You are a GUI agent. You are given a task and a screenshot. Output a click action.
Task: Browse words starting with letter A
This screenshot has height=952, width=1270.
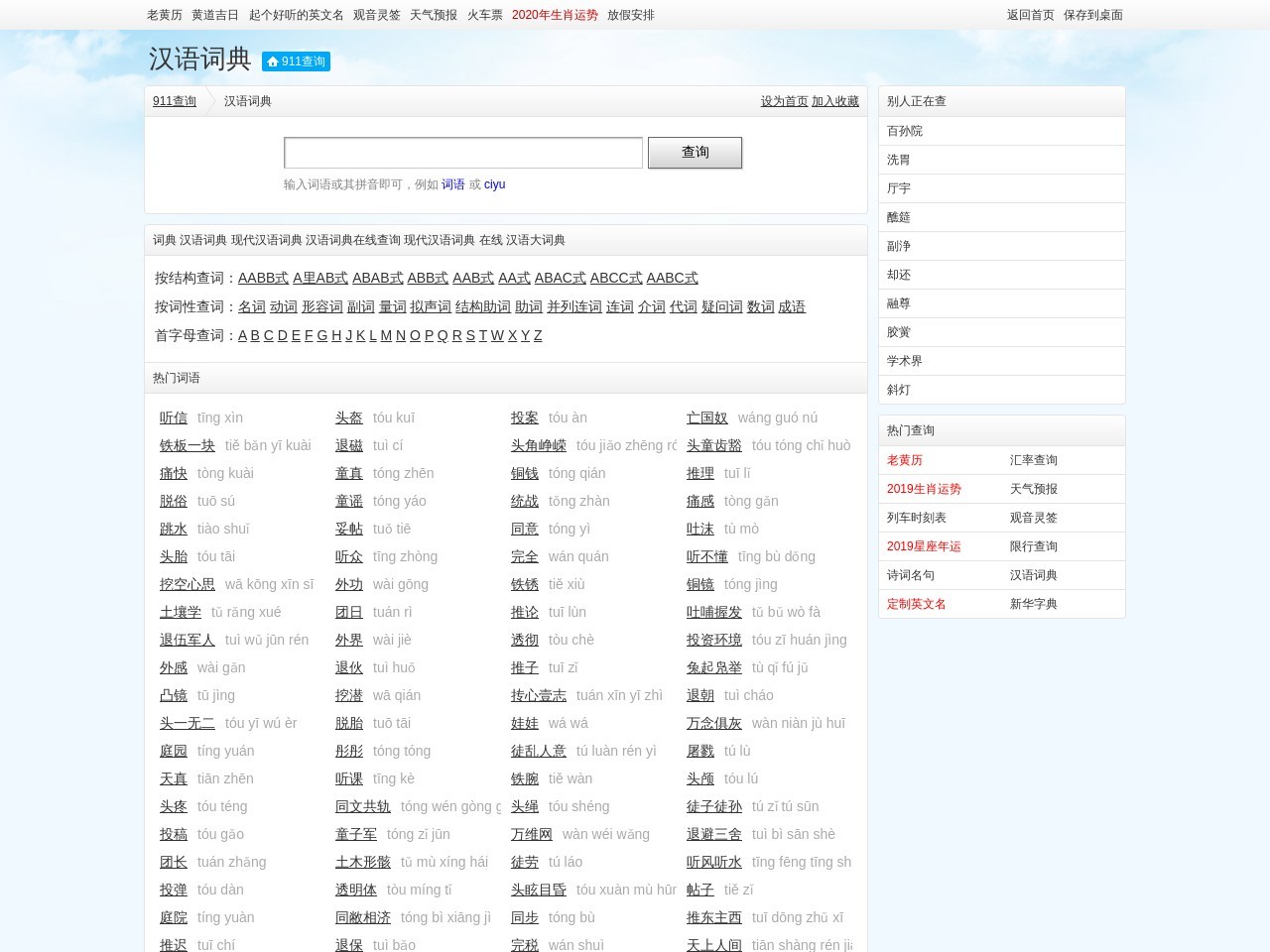pos(242,335)
